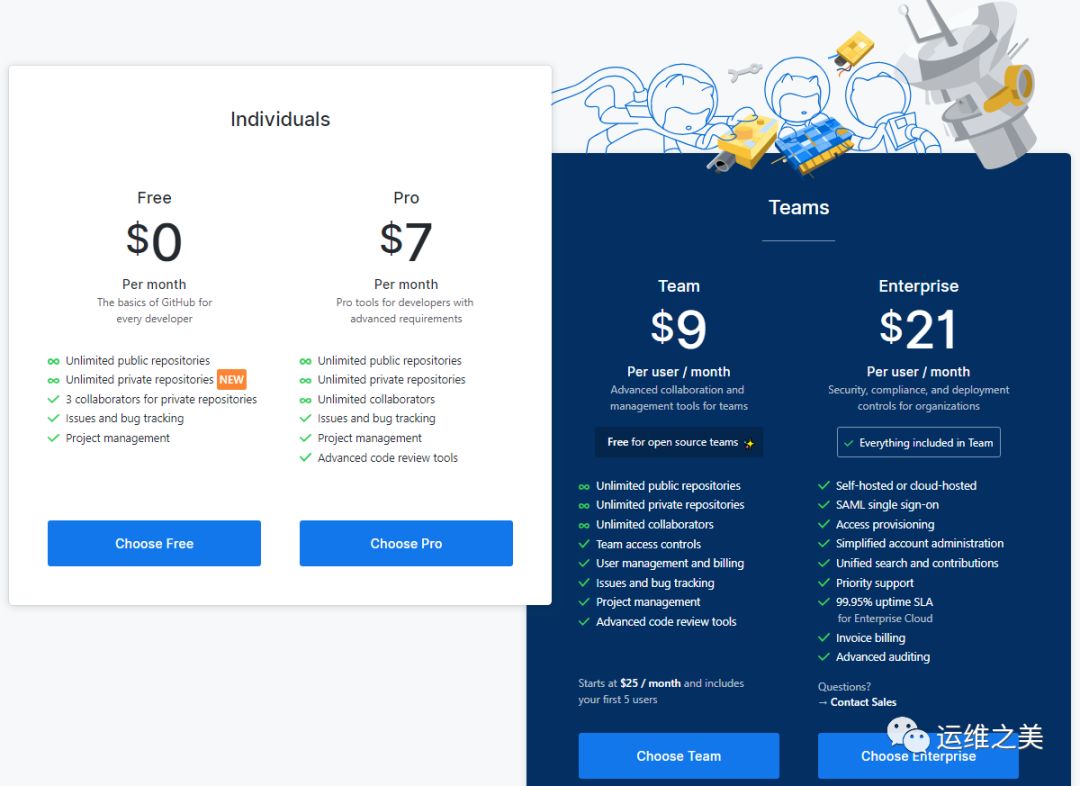Click infinity icon beside Pro Unlimited collaborators
The image size is (1080, 786).
305,400
